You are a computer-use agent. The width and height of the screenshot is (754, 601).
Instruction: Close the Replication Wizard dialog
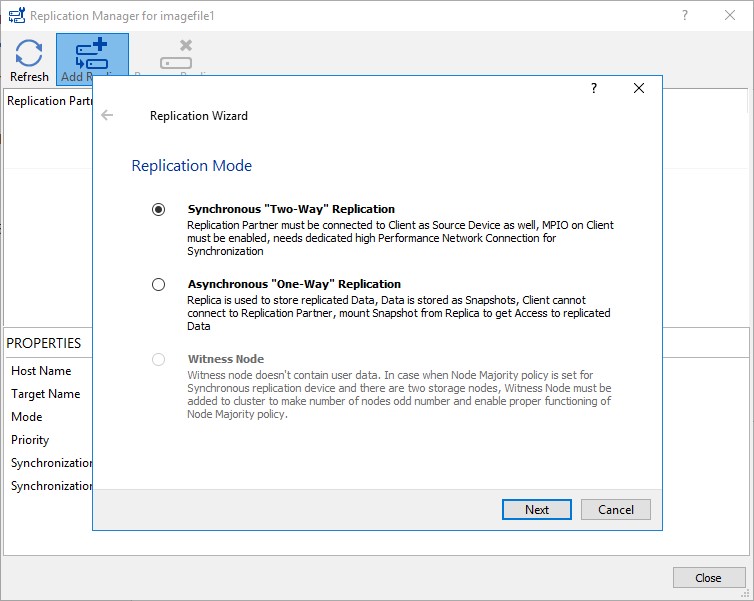tap(639, 88)
